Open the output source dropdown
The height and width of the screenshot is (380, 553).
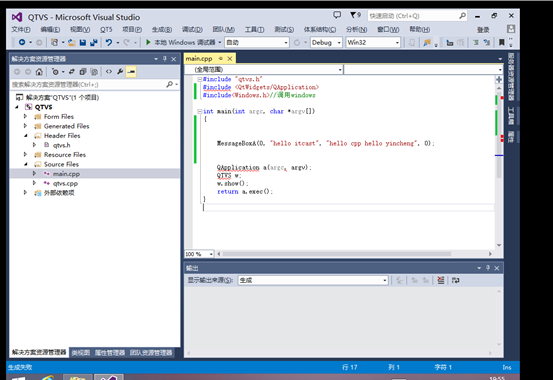(x=385, y=280)
